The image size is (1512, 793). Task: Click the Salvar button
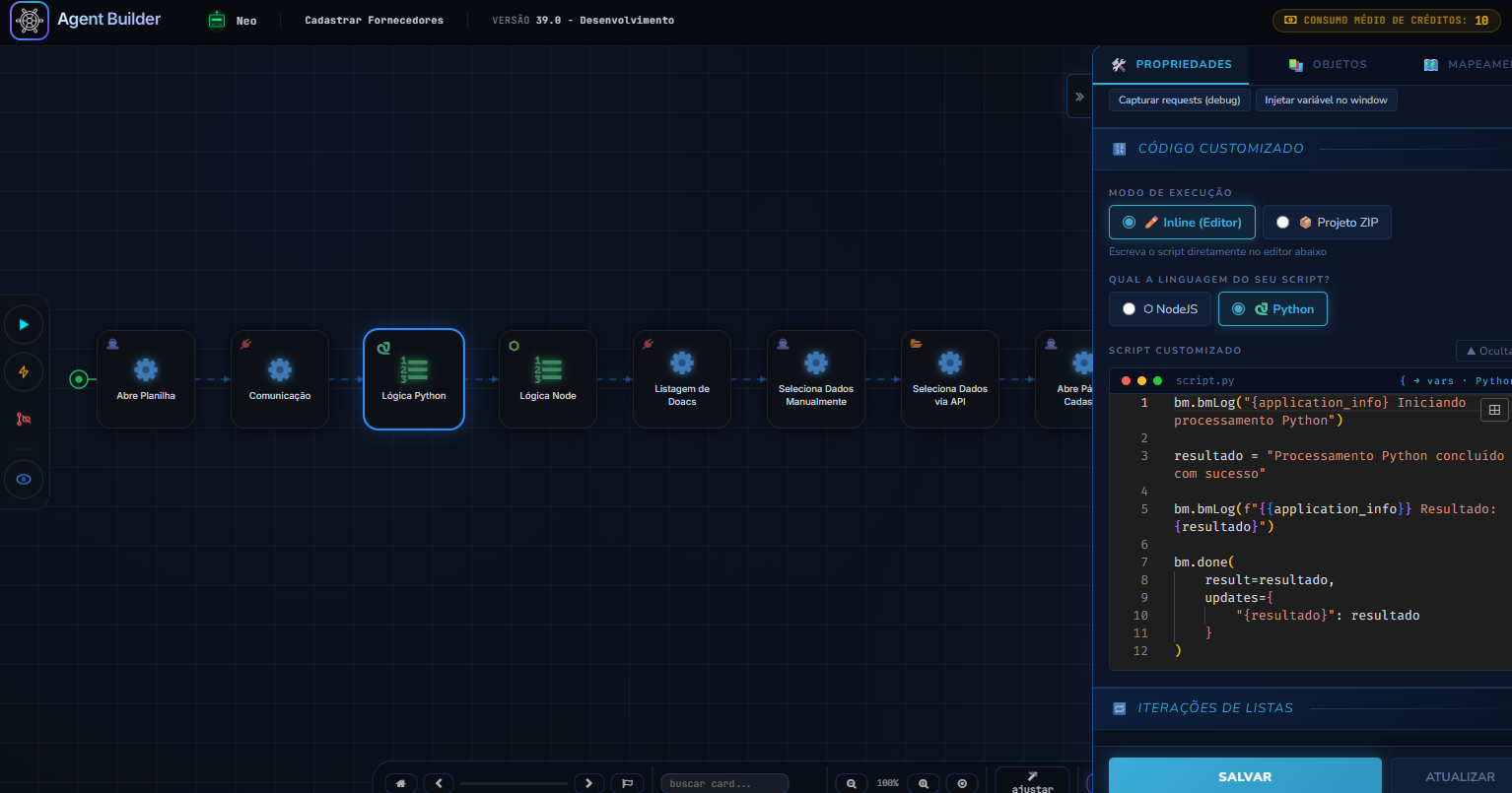click(x=1245, y=776)
